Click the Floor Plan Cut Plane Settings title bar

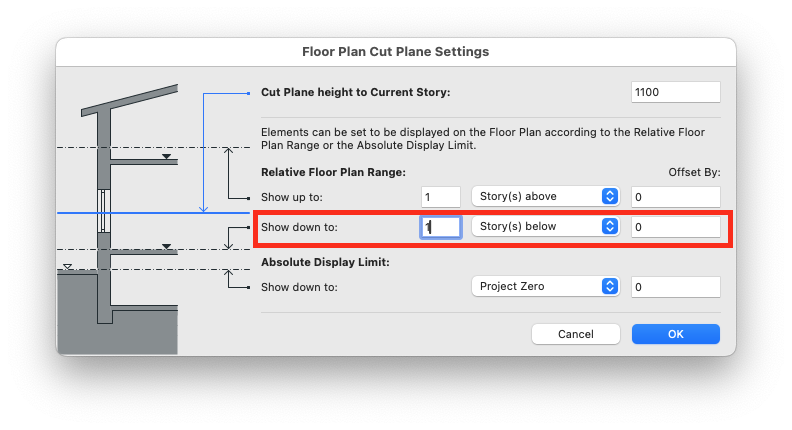click(x=395, y=52)
